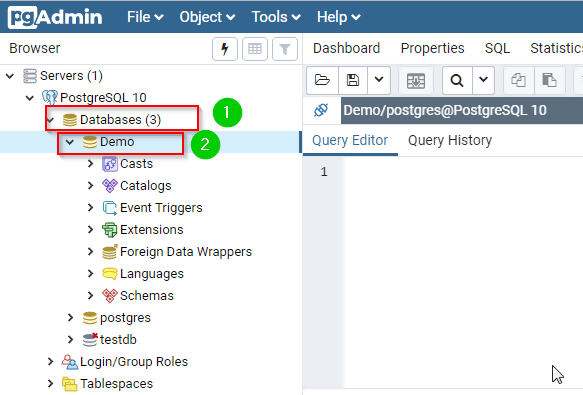
Task: Open the Tools menu
Action: click(276, 17)
